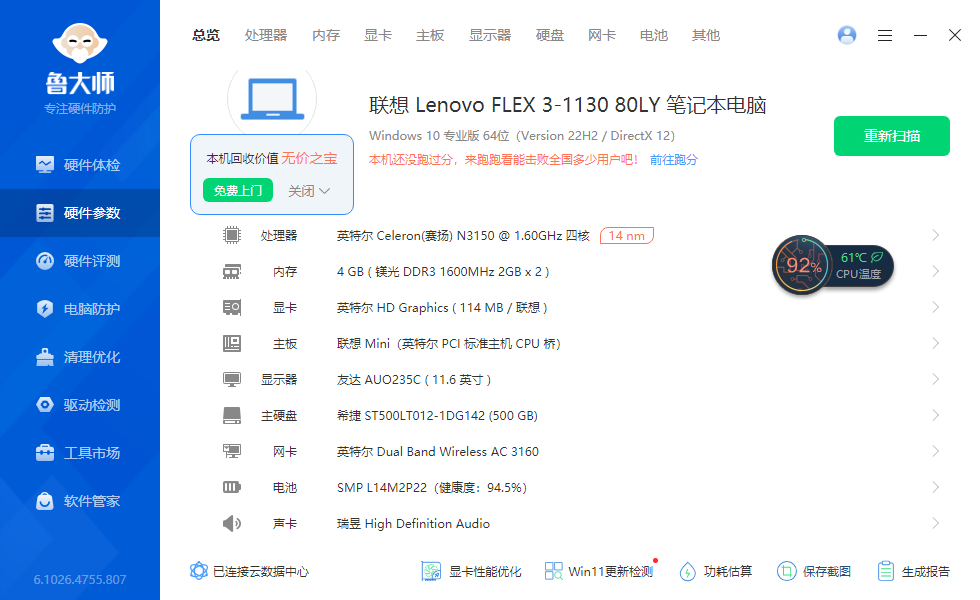This screenshot has height=600, width=980.
Task: Select 硬件参数 sidebar item
Action: tap(79, 213)
